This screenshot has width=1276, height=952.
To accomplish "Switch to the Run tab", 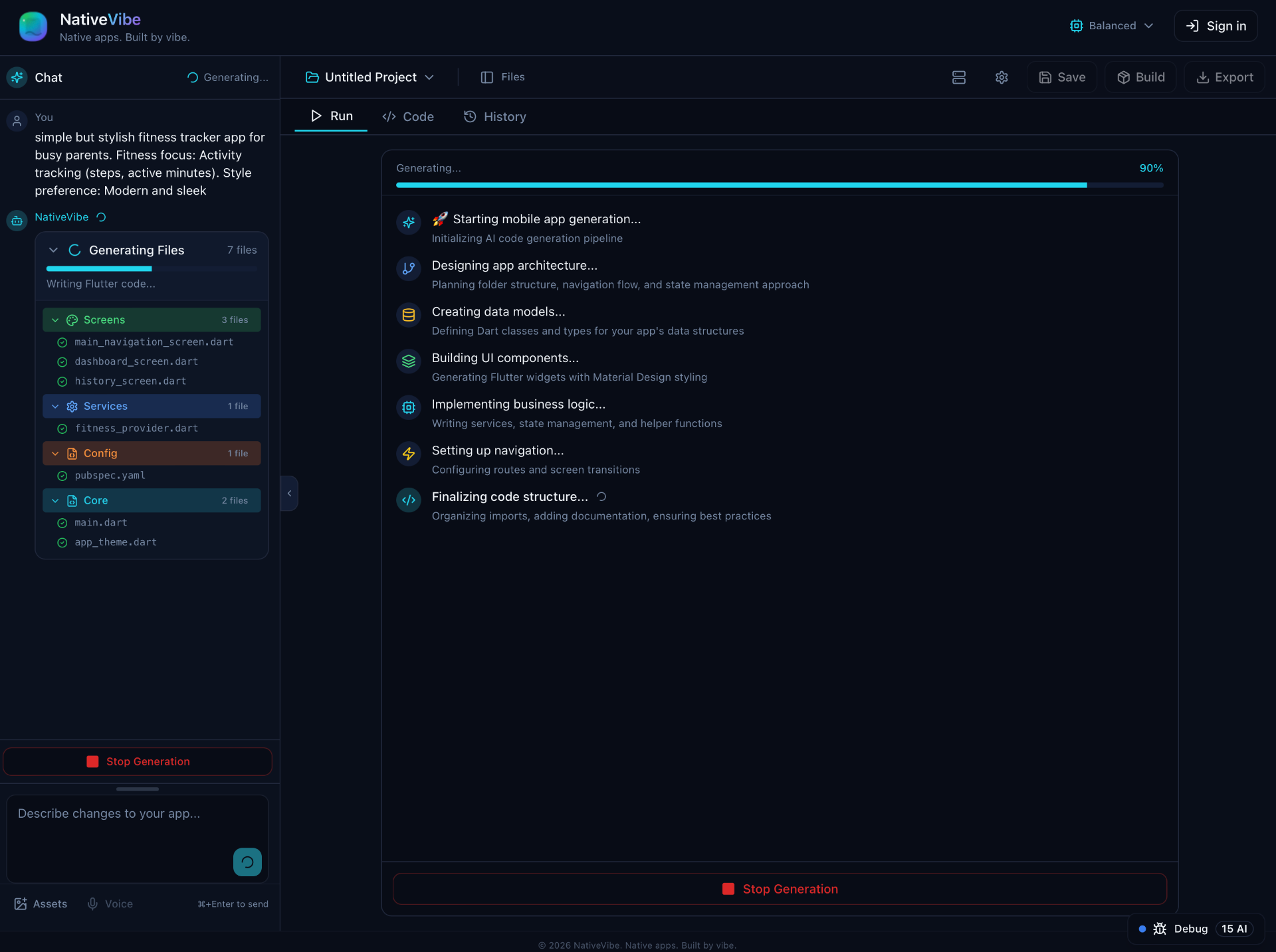I will click(331, 116).
